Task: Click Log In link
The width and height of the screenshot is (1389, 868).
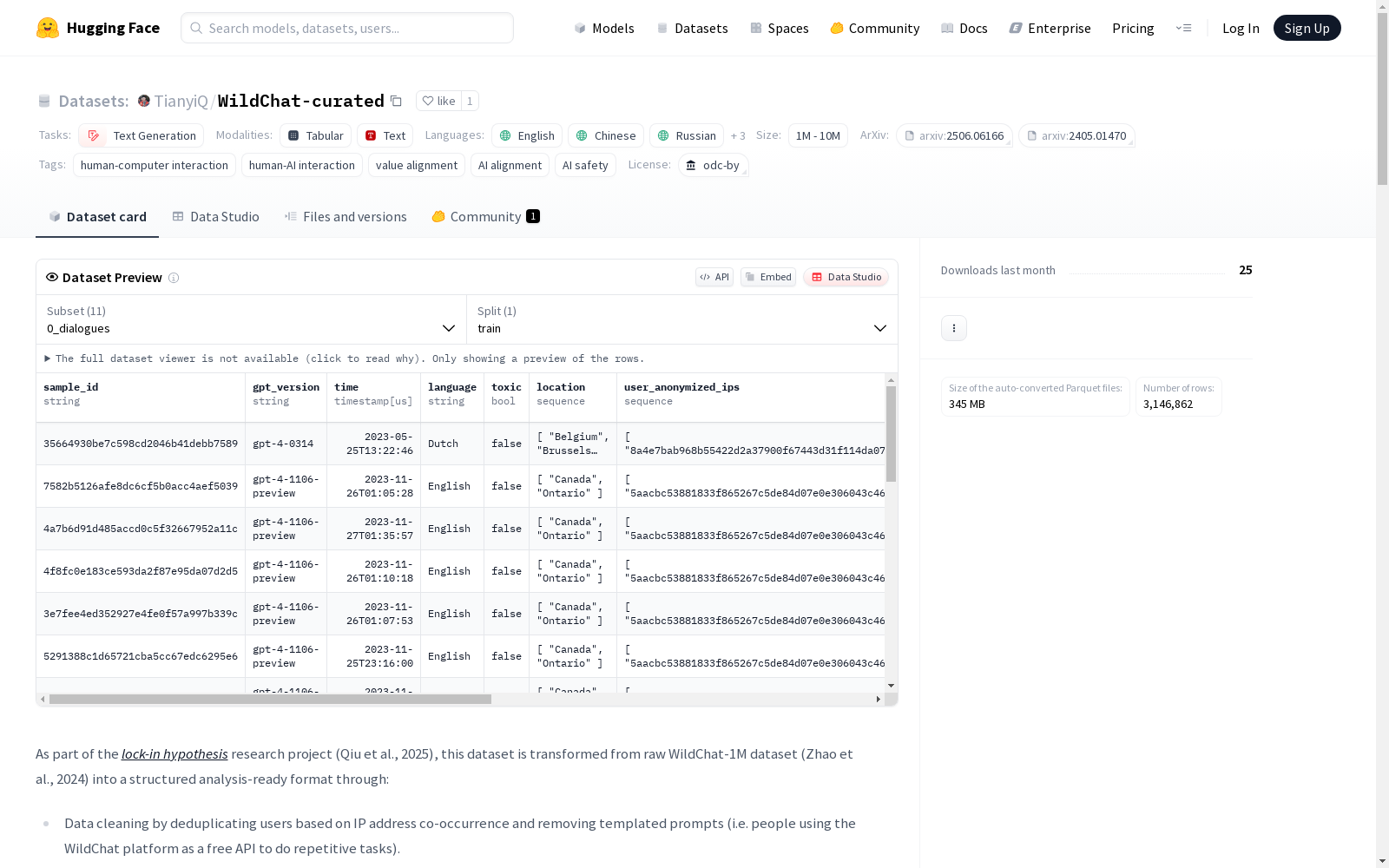Action: (x=1241, y=28)
